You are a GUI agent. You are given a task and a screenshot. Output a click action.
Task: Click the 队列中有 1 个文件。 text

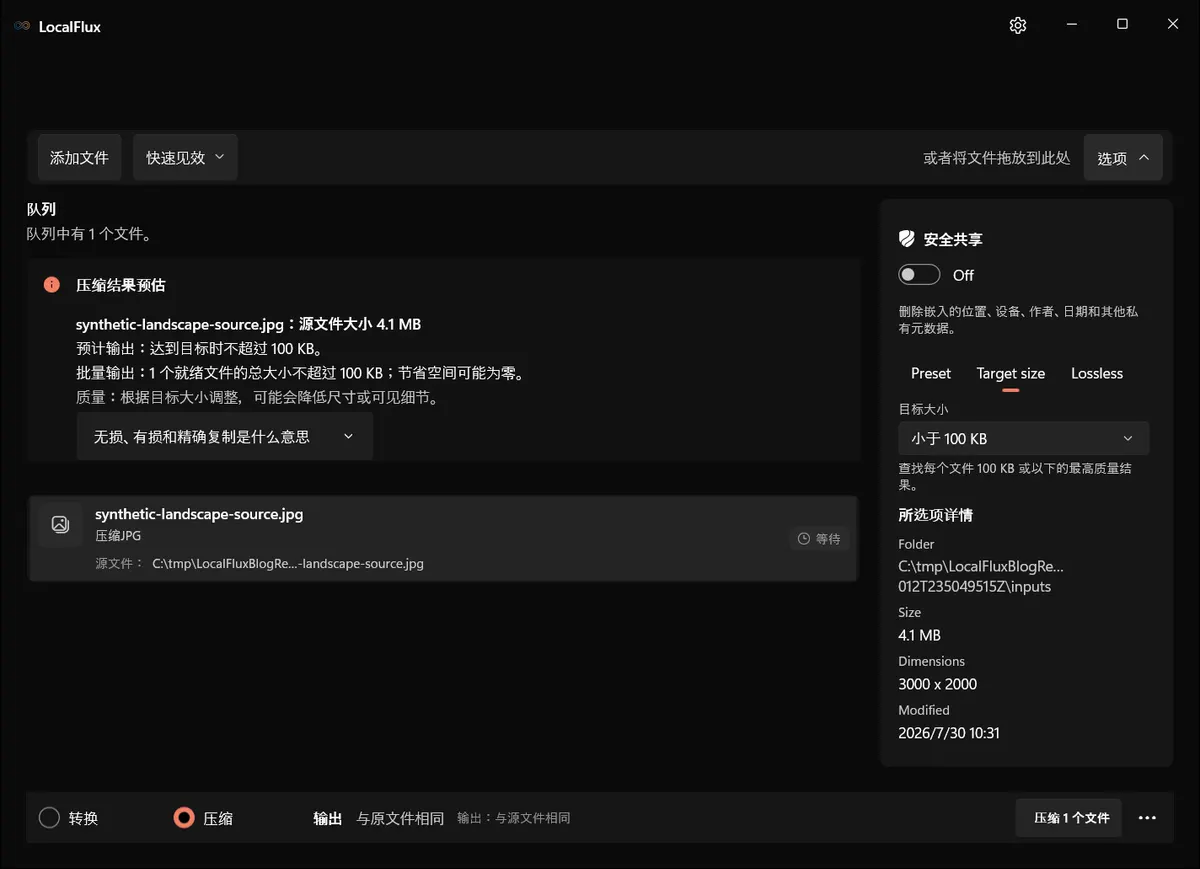coord(89,234)
